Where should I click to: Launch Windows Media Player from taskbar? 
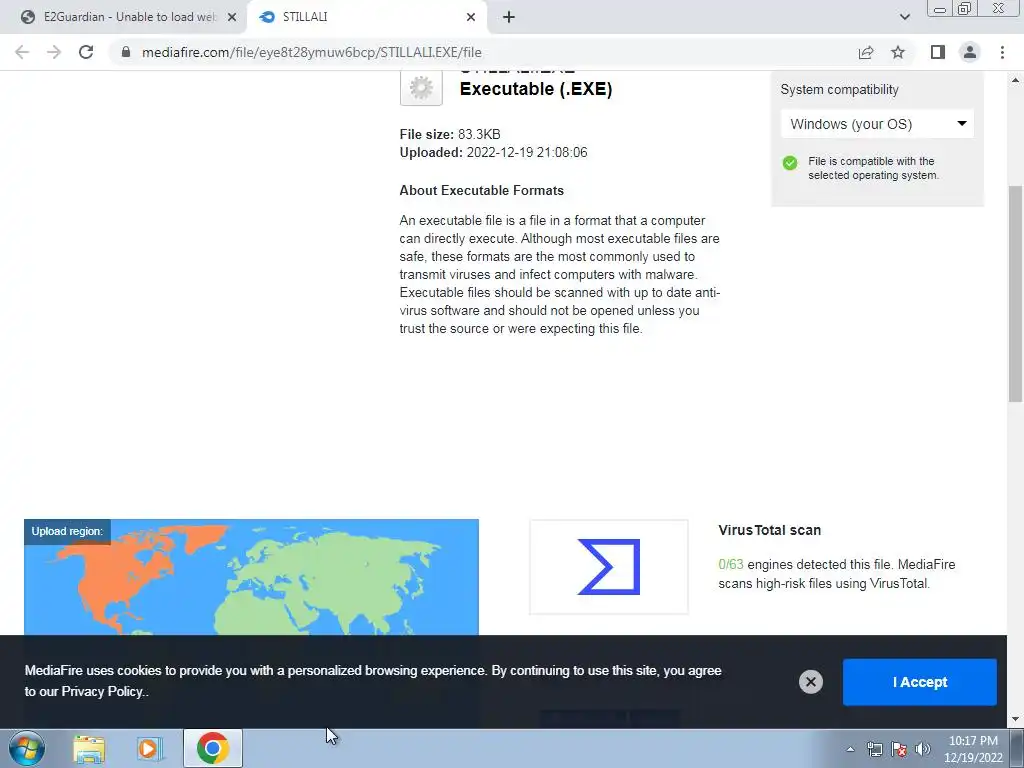[x=149, y=748]
